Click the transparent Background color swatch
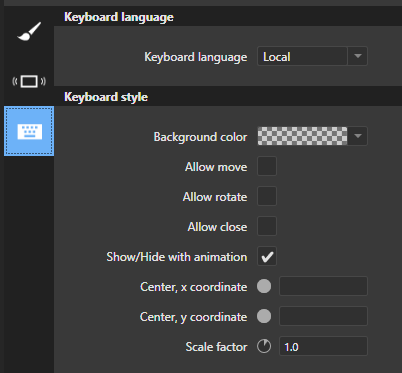The image size is (402, 373). click(302, 136)
